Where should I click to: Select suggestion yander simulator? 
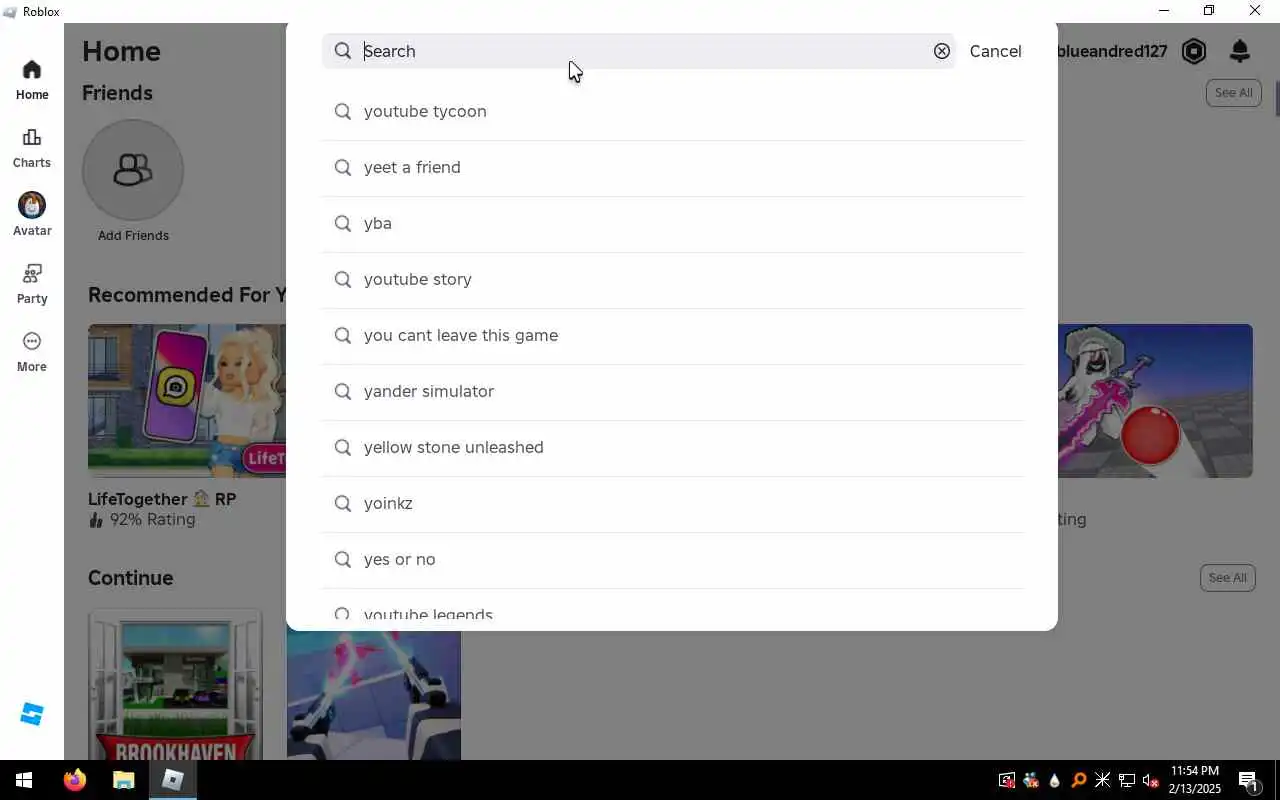coord(672,391)
